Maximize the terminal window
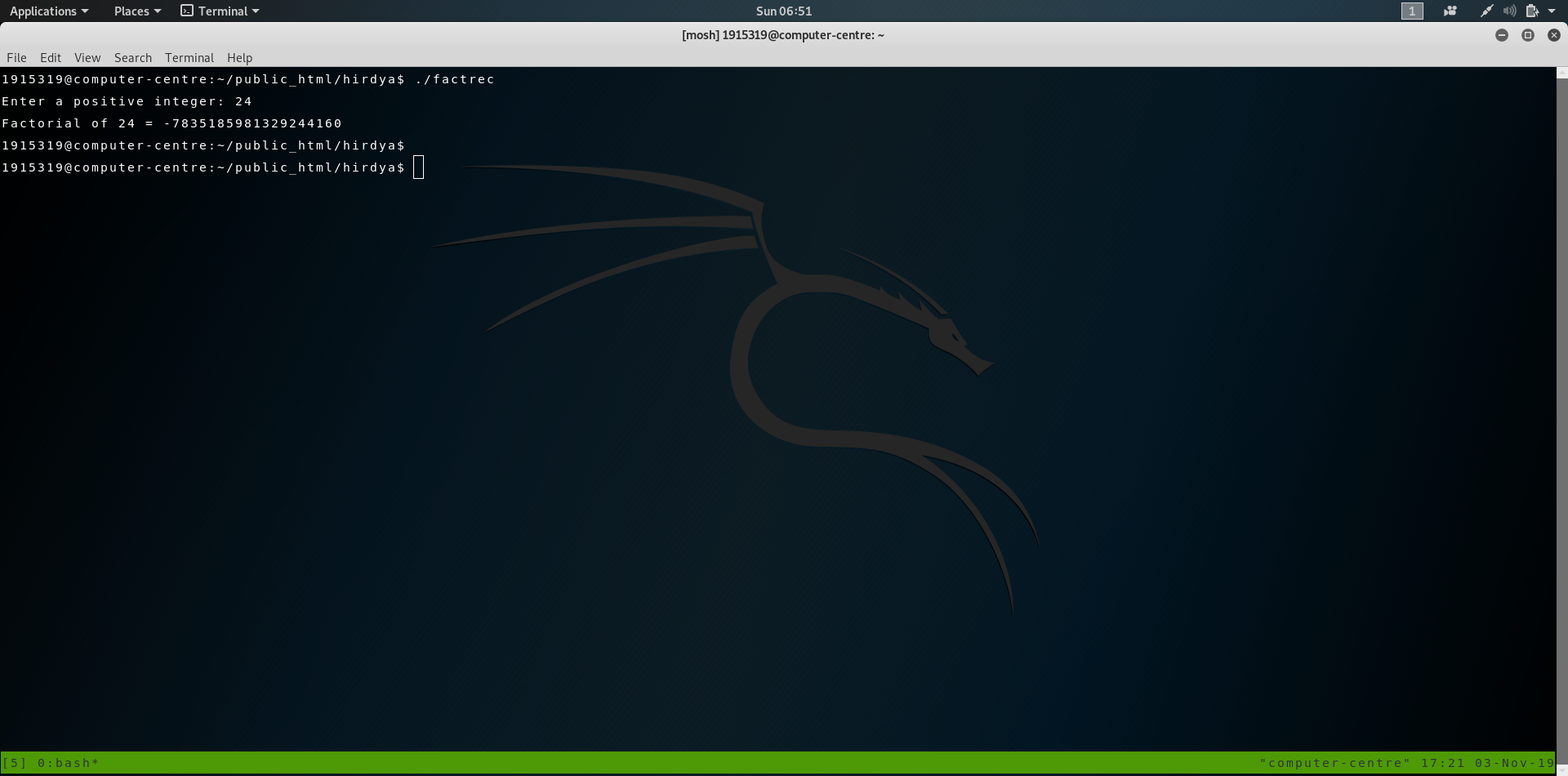The width and height of the screenshot is (1568, 776). tap(1528, 35)
